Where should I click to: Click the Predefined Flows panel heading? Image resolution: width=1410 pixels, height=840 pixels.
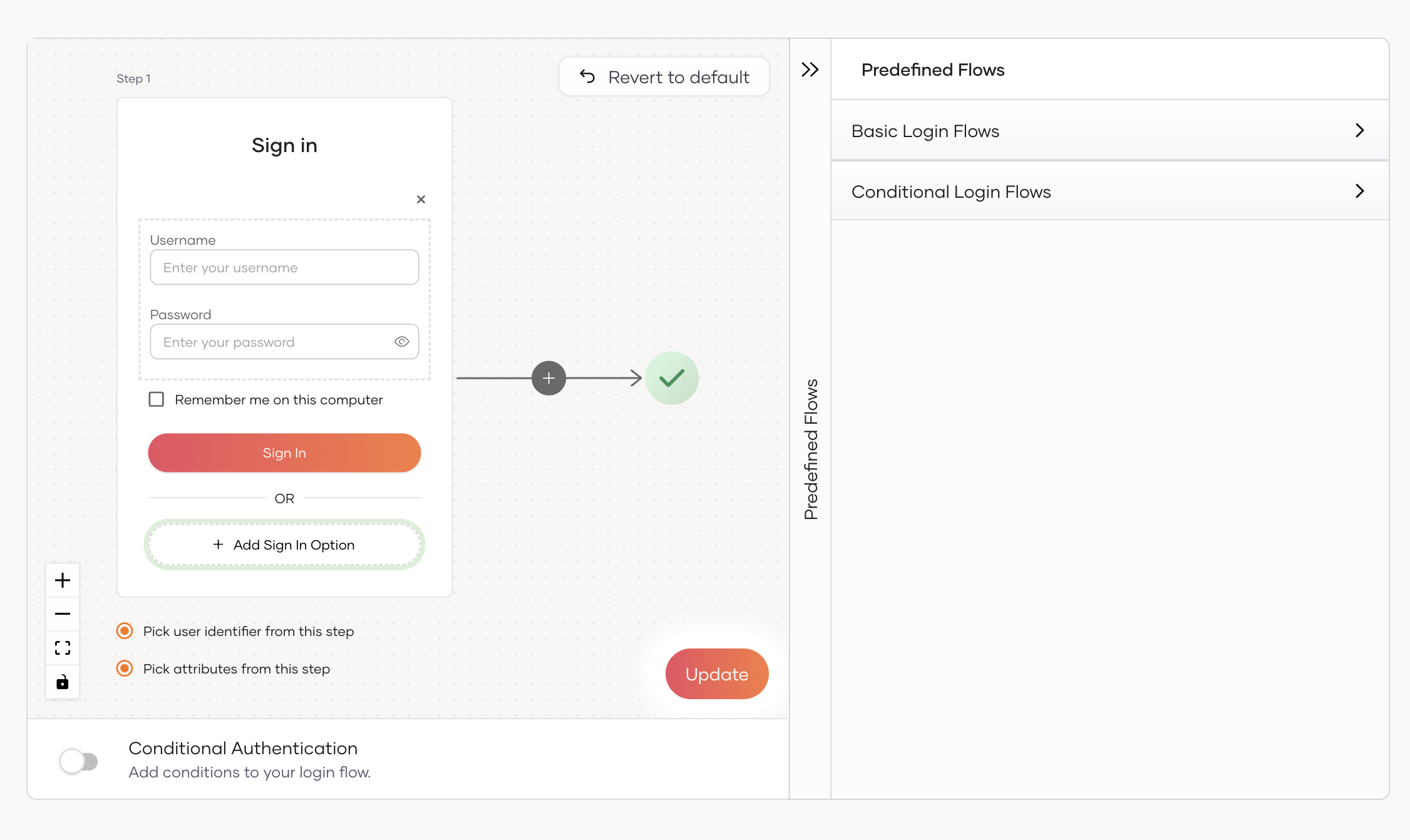click(x=933, y=69)
